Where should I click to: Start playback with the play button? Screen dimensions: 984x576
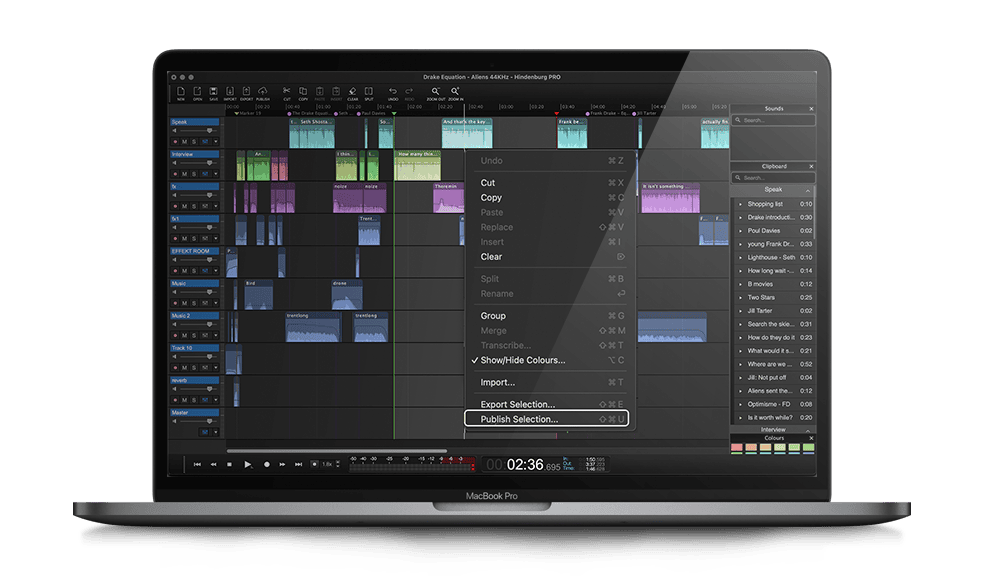[248, 464]
